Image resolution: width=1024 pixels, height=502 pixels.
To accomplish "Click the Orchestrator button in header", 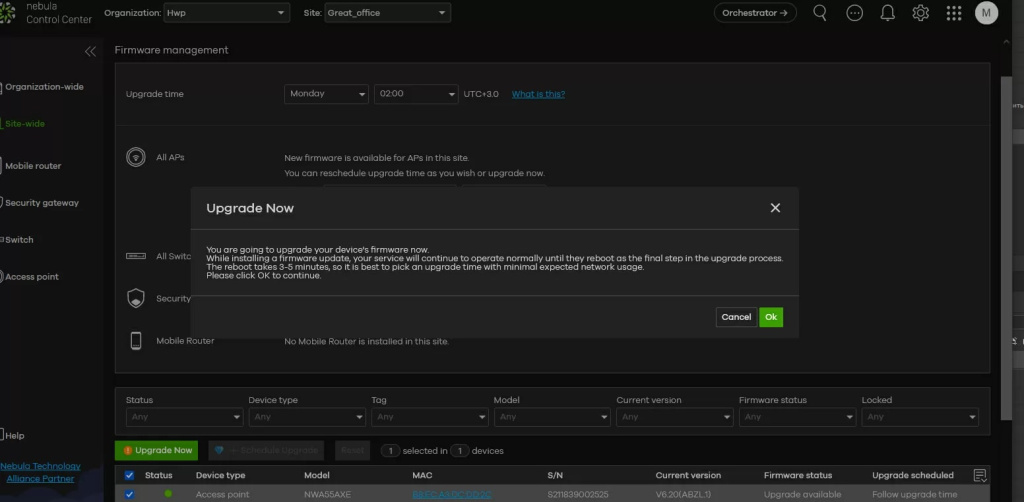I will [x=755, y=13].
